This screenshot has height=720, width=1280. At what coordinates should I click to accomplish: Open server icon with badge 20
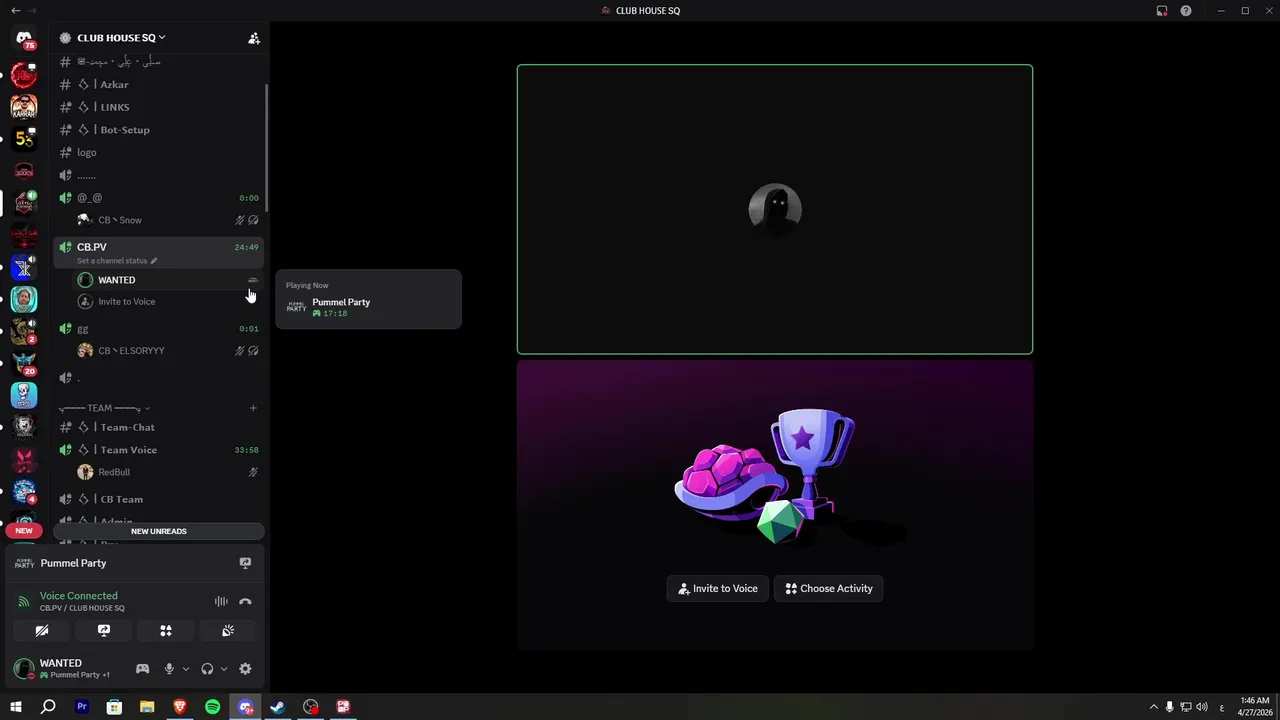[24, 363]
